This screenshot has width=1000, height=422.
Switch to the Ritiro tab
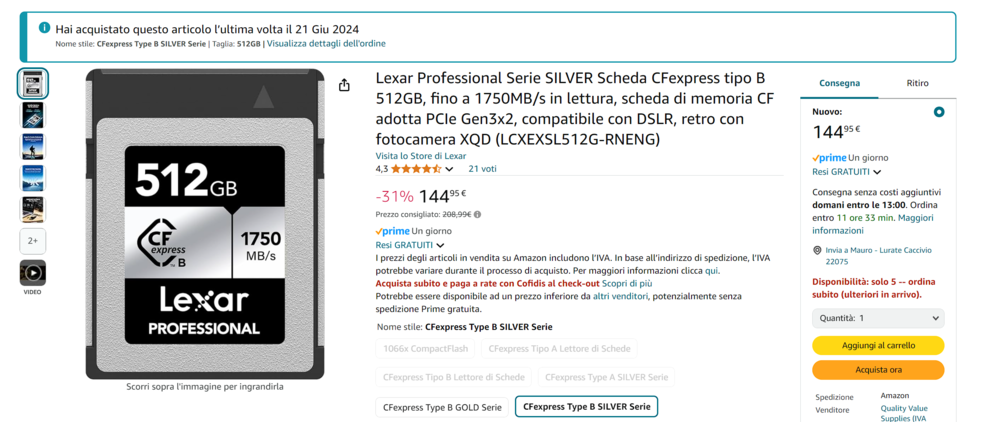point(917,83)
